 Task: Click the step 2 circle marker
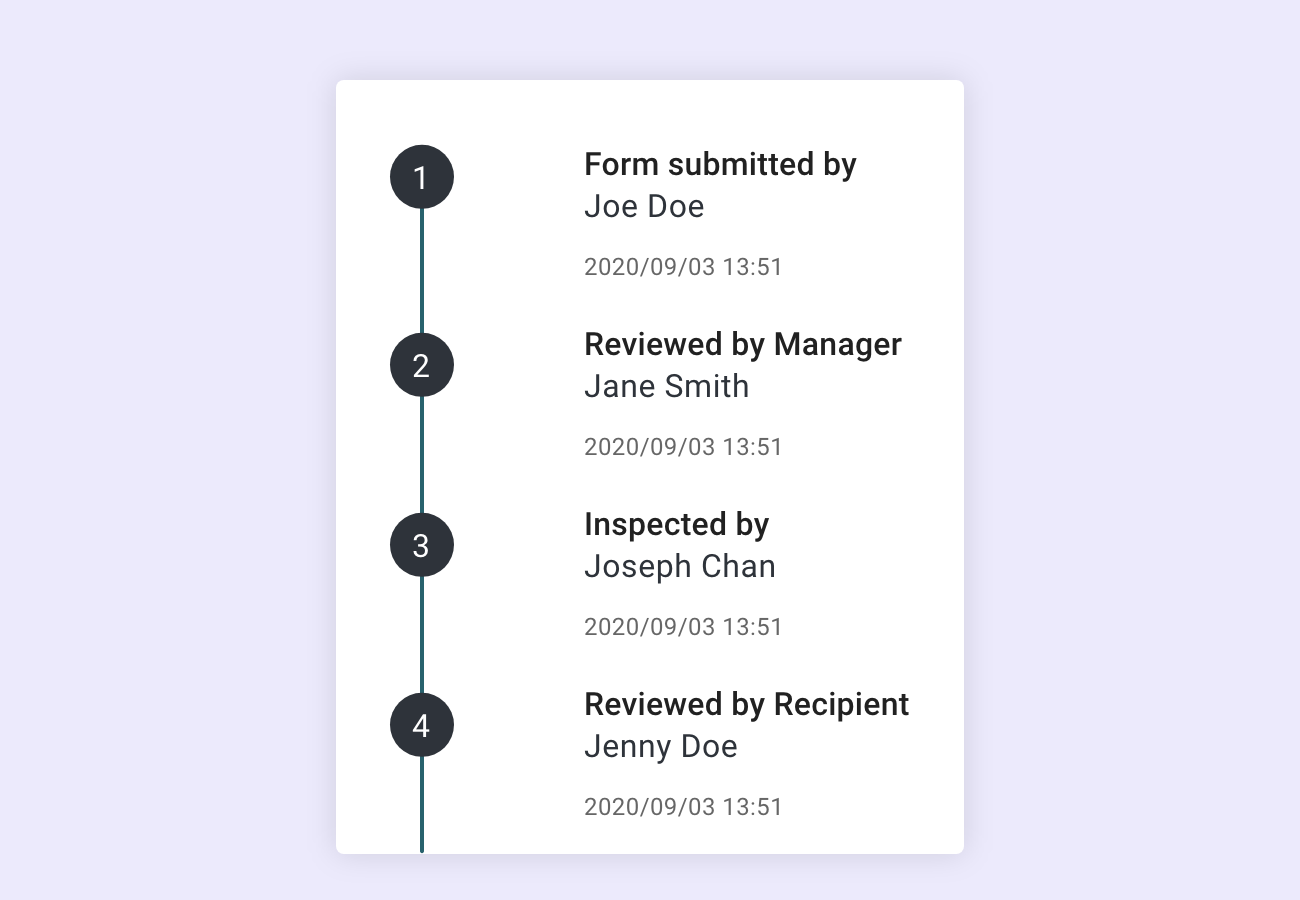click(x=421, y=365)
